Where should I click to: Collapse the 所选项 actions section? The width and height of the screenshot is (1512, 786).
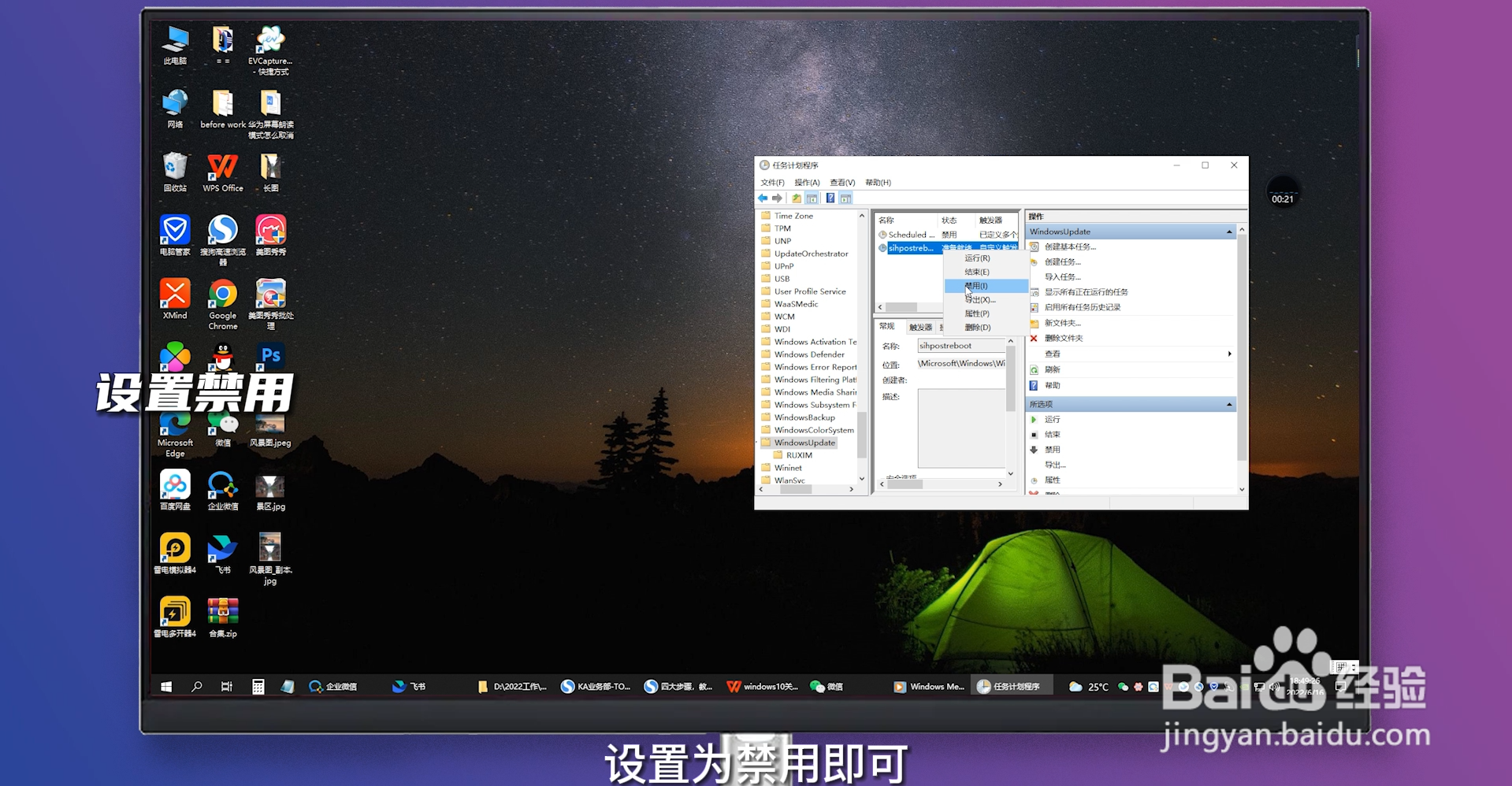(x=1229, y=404)
